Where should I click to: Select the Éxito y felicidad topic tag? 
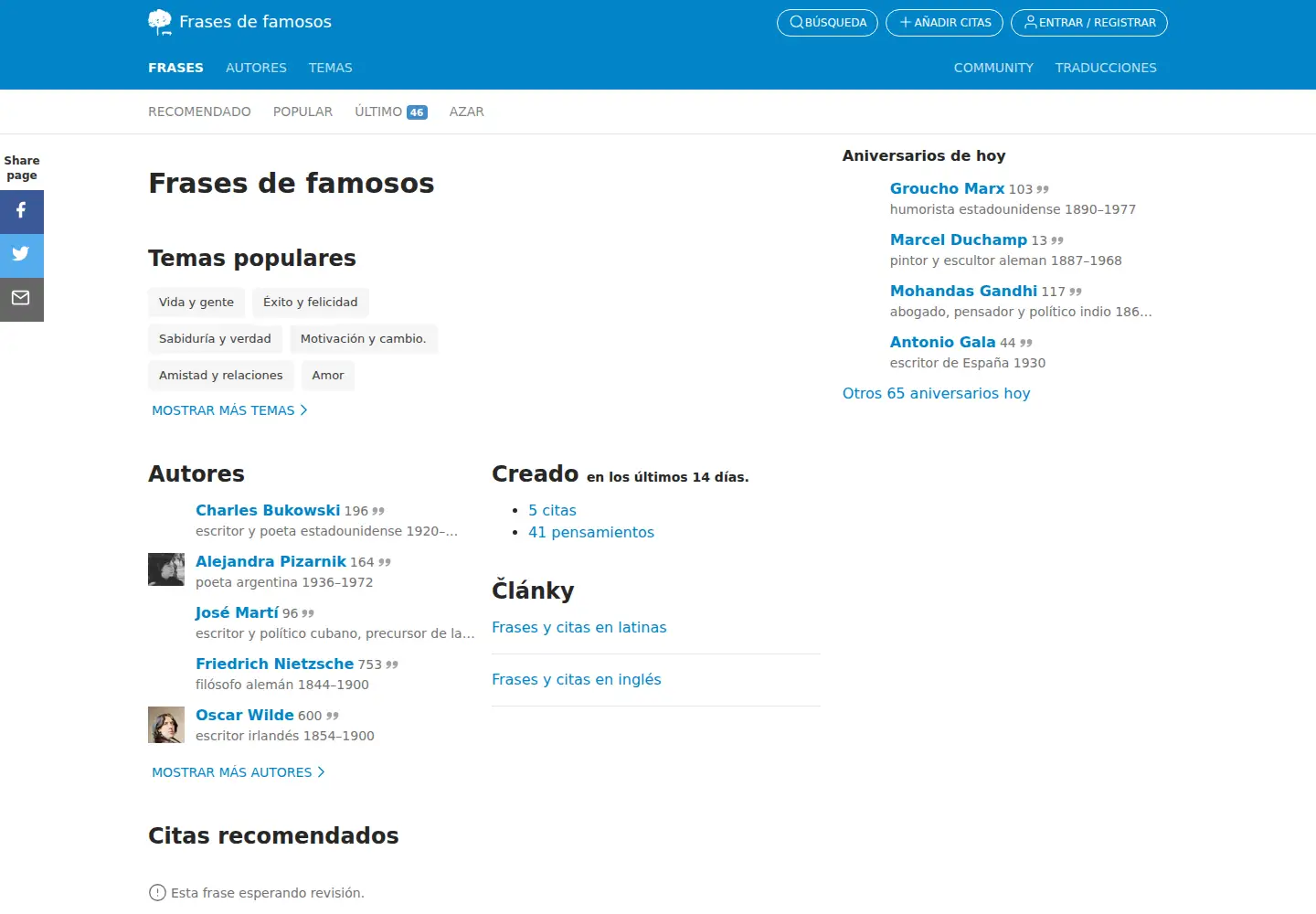coord(311,303)
